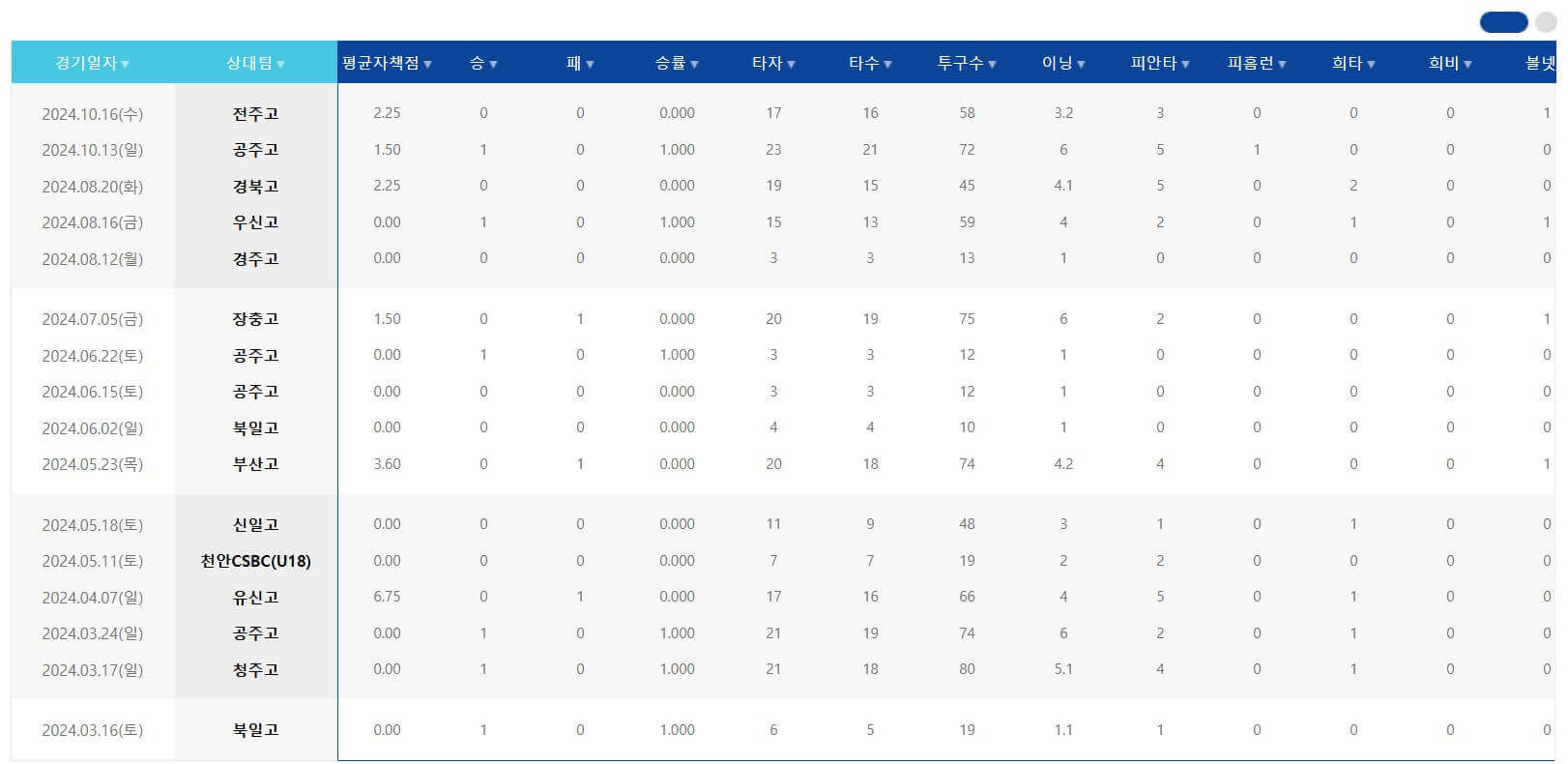Image resolution: width=1568 pixels, height=764 pixels.
Task: Click pitch count 75 in 장충고 row
Action: pyautogui.click(x=967, y=319)
